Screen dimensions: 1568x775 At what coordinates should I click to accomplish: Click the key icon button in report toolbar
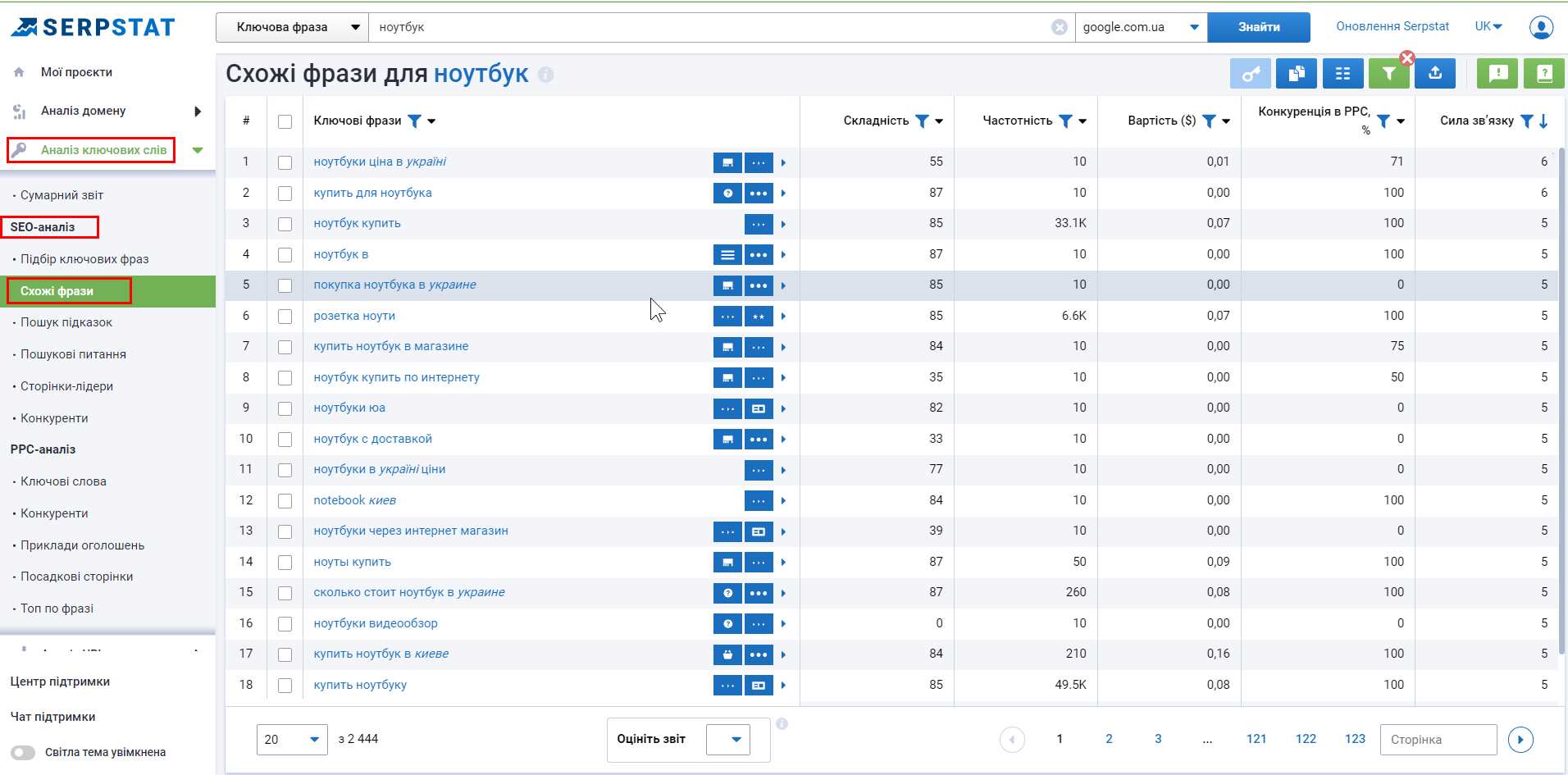coord(1250,74)
